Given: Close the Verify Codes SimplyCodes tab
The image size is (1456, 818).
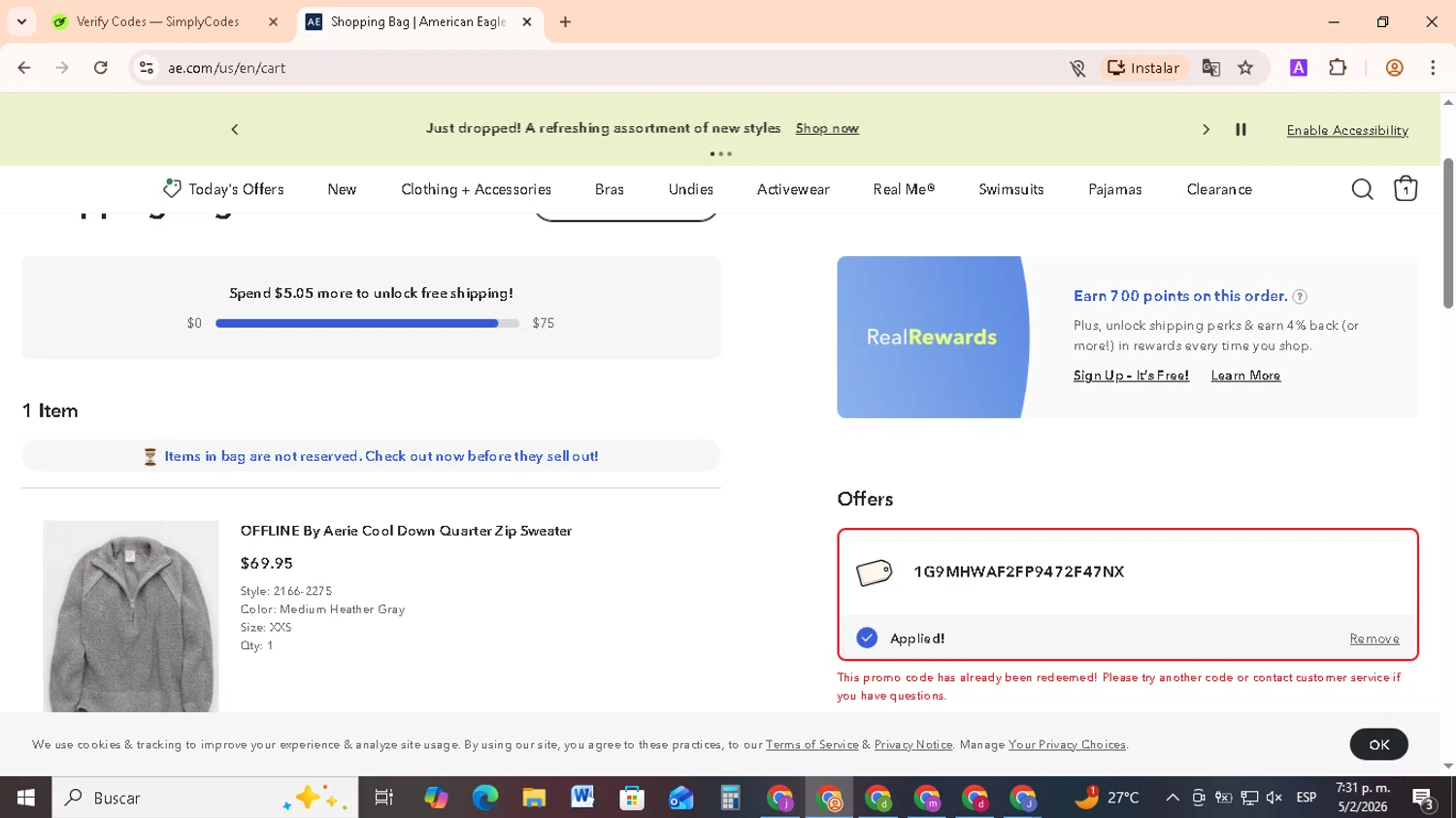Looking at the screenshot, I should tap(273, 21).
